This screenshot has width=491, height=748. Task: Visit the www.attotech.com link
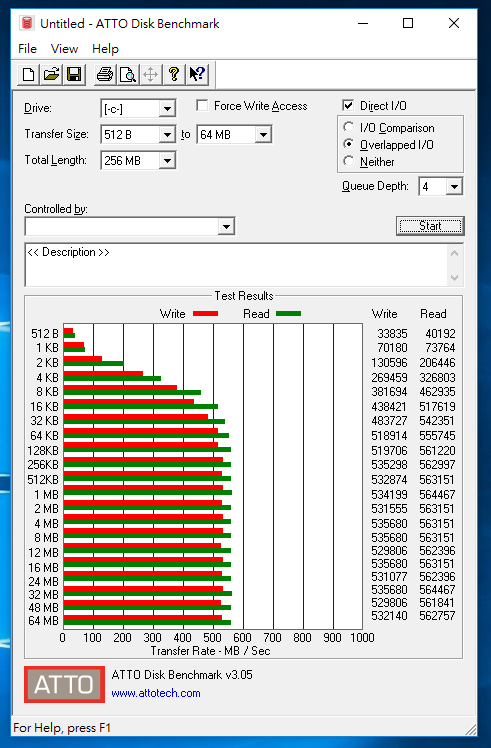tap(156, 693)
